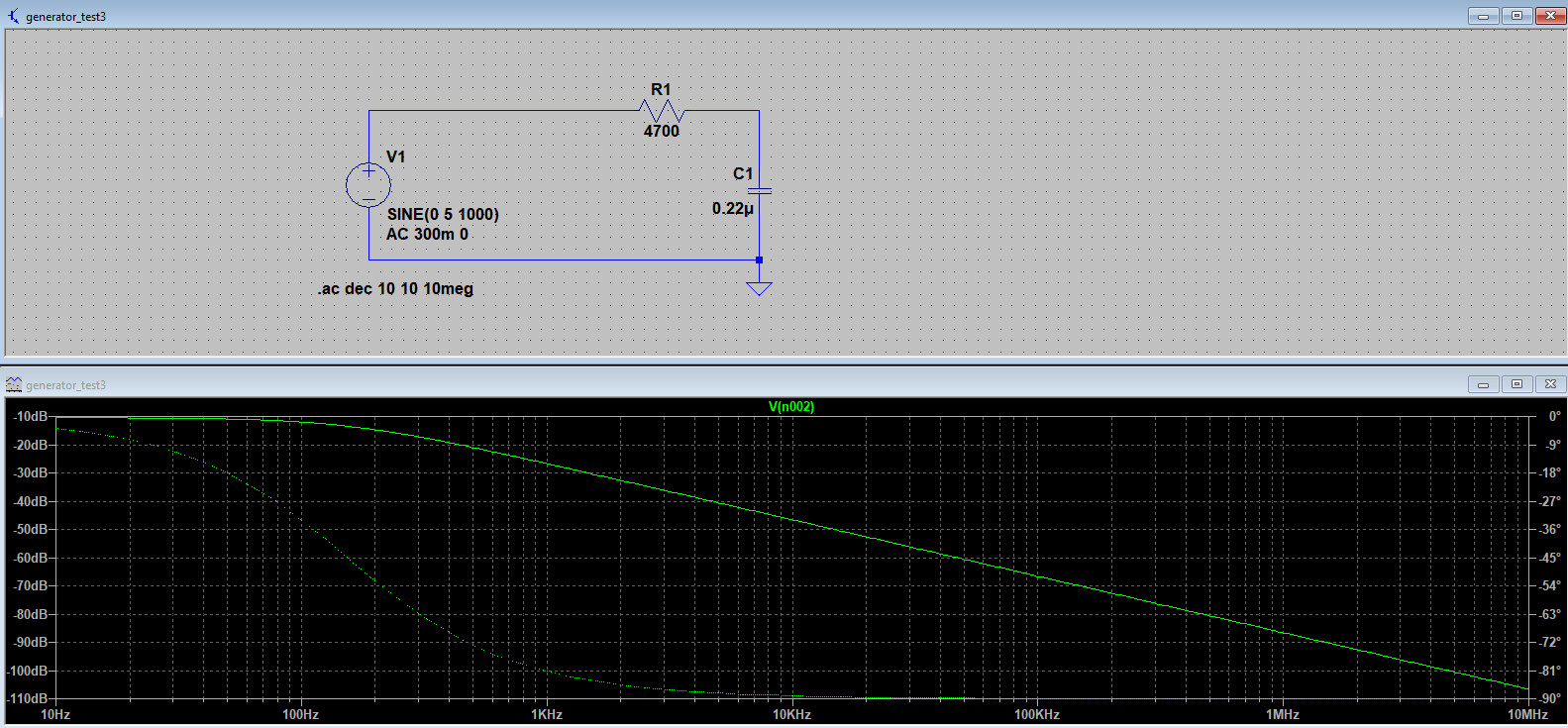Minimize the schematic generator_test3 window
Screen dimensions: 1568x728
click(1483, 15)
